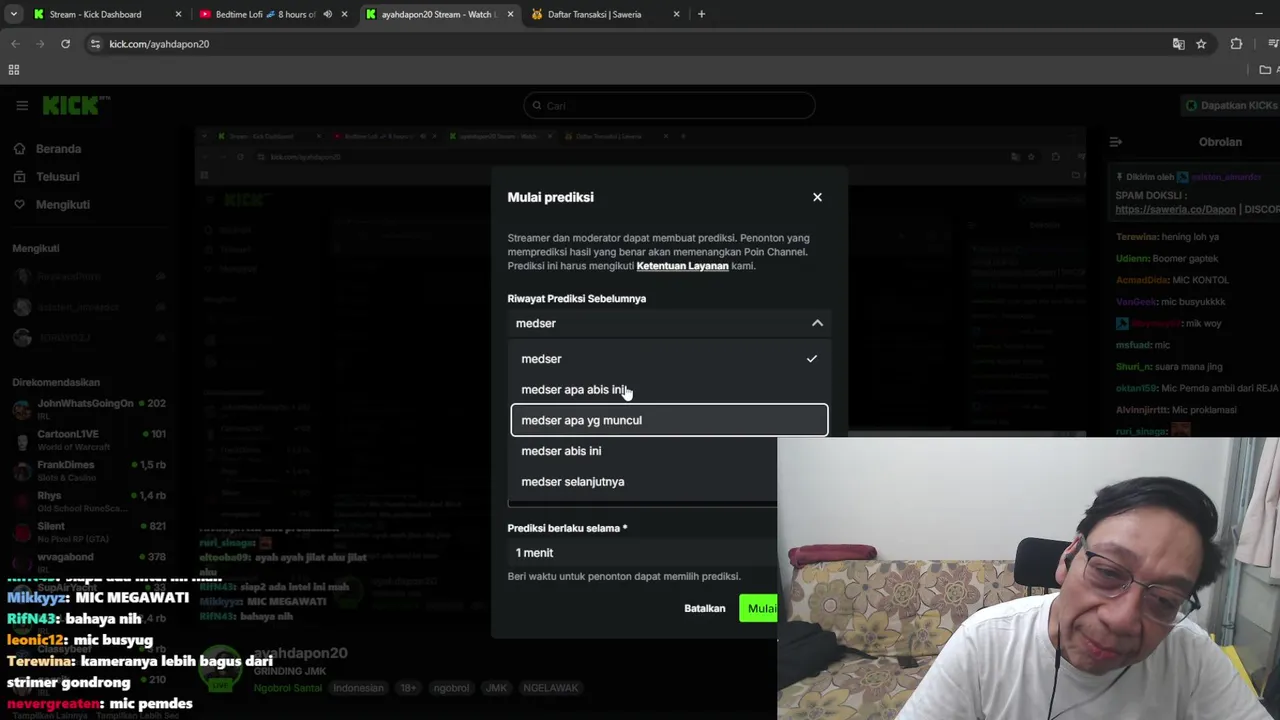Click chat username Udienn
1280x720 pixels.
coord(1132,259)
